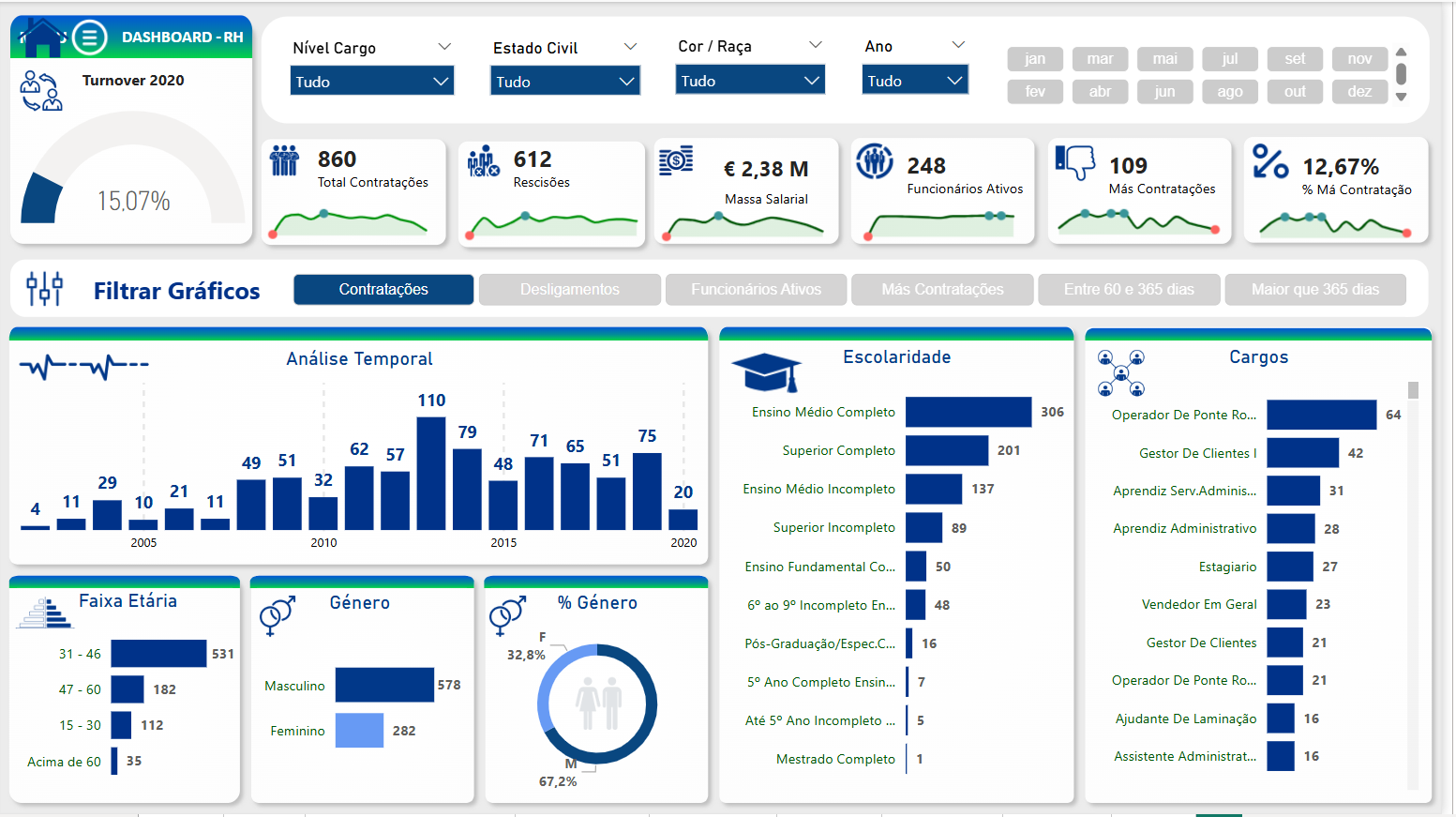Image resolution: width=1456 pixels, height=817 pixels.
Task: Toggle the 'jan' month filter
Action: 1035,59
